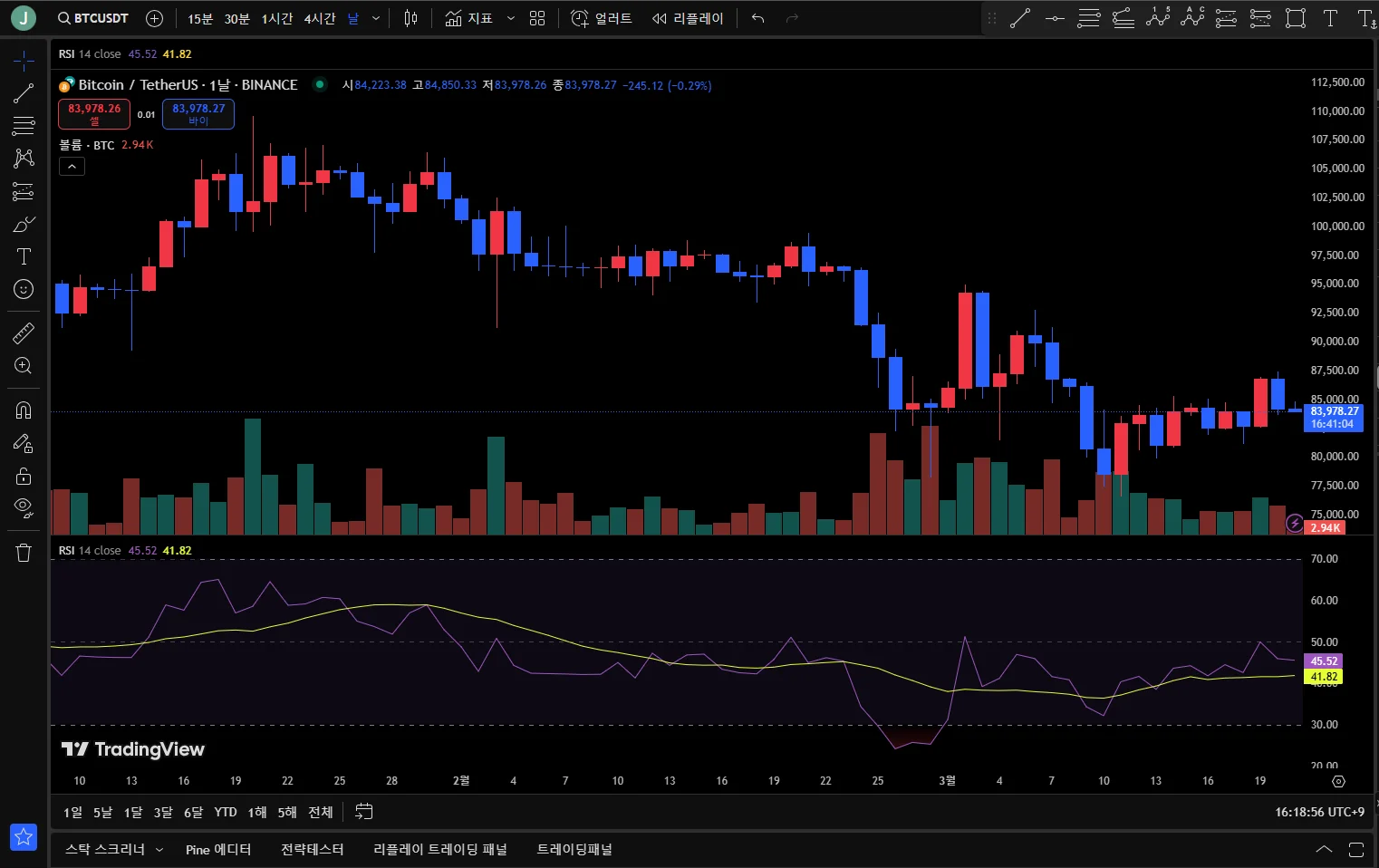The height and width of the screenshot is (868, 1379).
Task: Expand the timeframe interval dropdown arrow
Action: point(376,18)
